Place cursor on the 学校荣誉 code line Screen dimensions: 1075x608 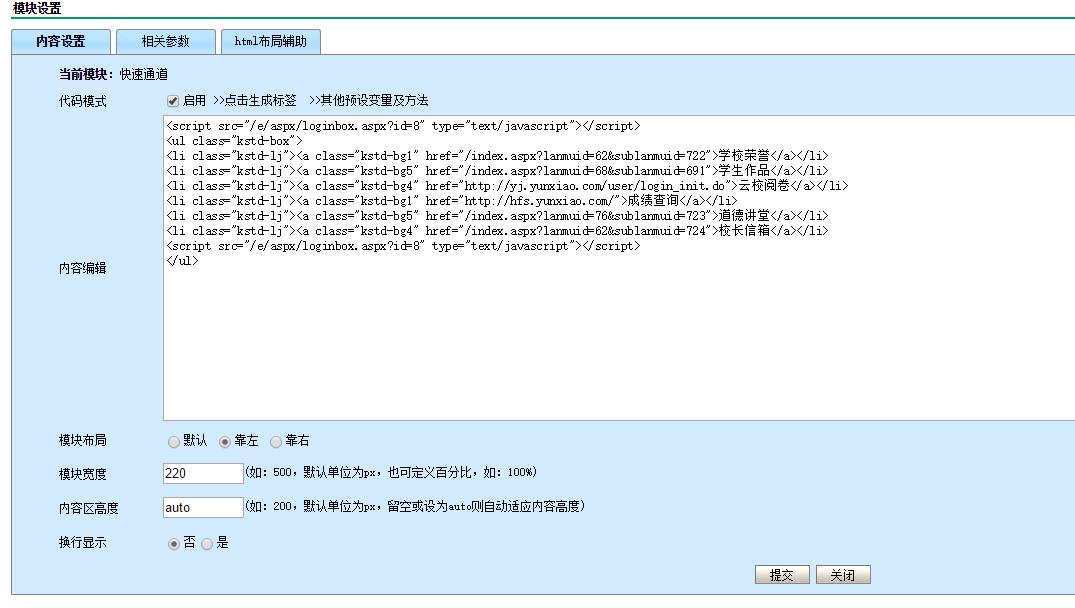click(x=497, y=156)
